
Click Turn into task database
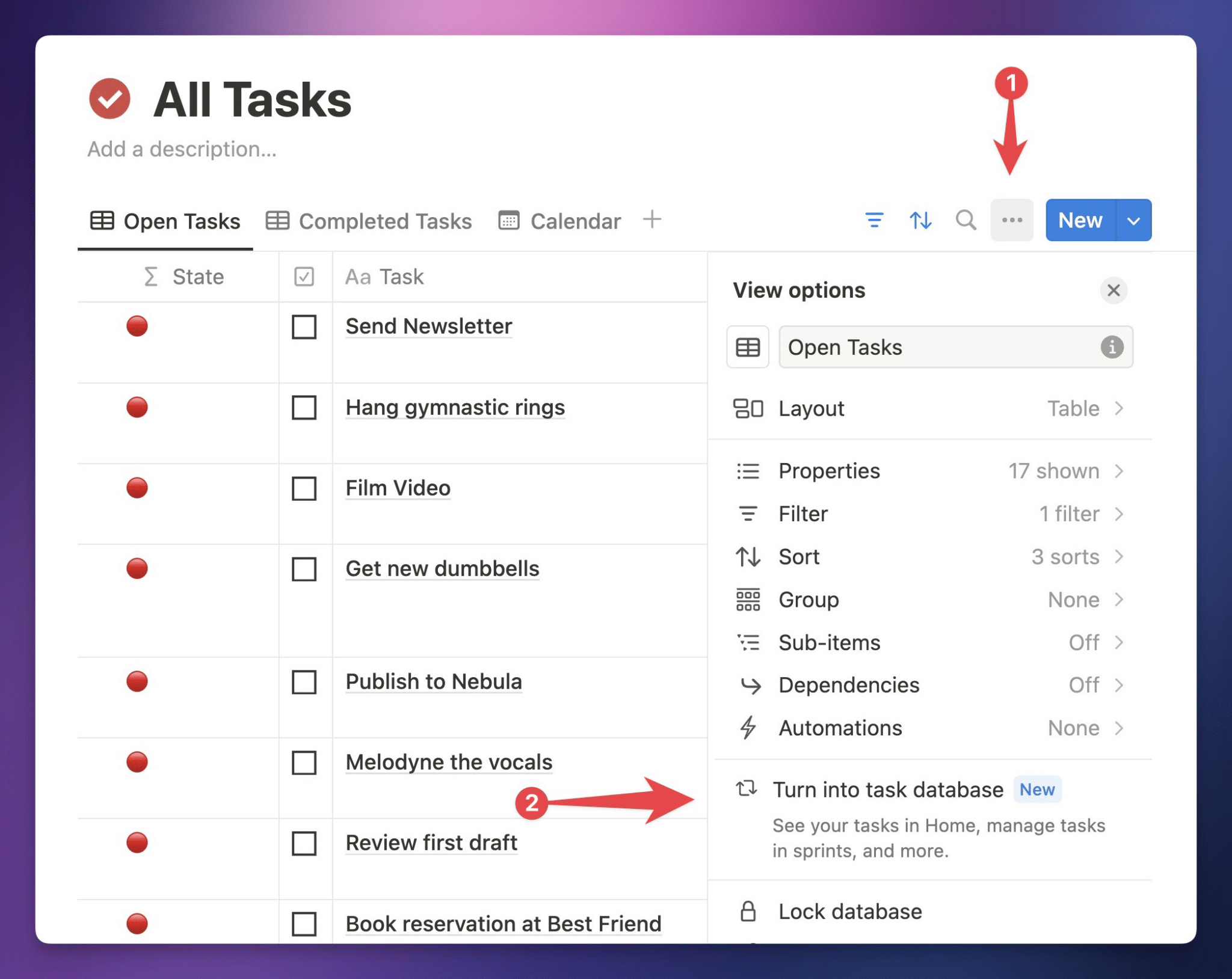(x=887, y=790)
